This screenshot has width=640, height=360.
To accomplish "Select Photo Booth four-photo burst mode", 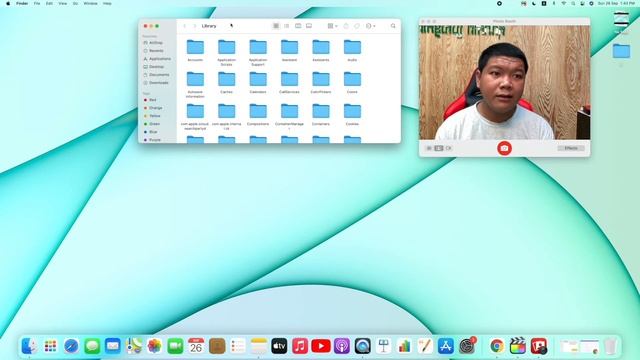I will [429, 148].
